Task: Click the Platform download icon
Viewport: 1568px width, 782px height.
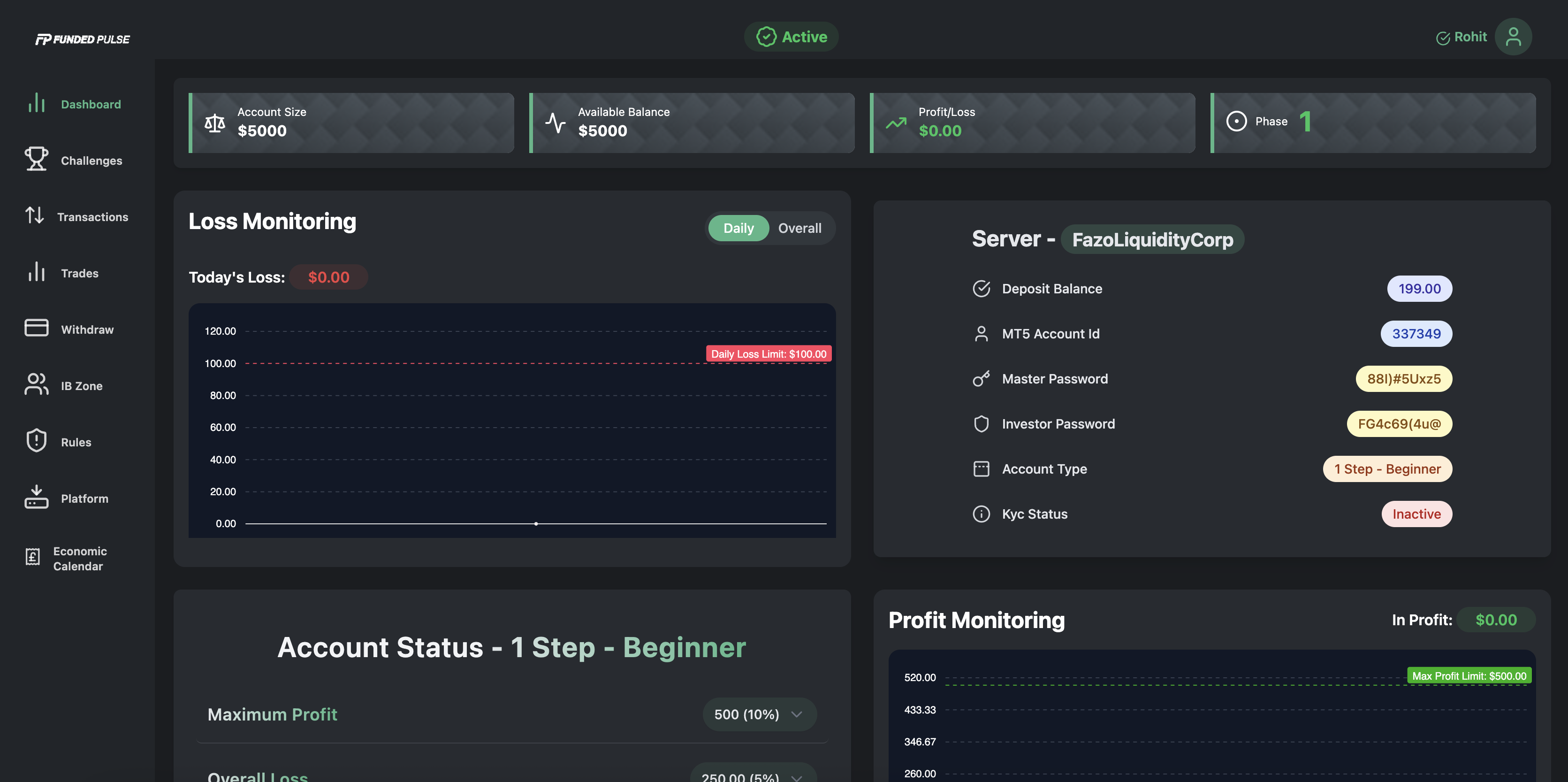Action: (x=37, y=497)
